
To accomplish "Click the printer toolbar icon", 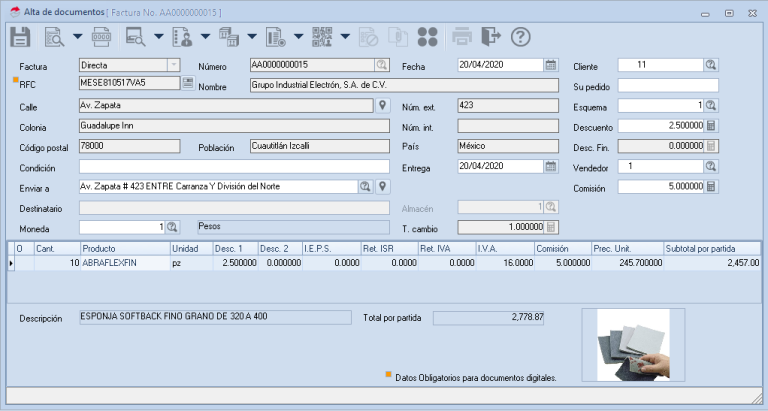I will (x=462, y=37).
